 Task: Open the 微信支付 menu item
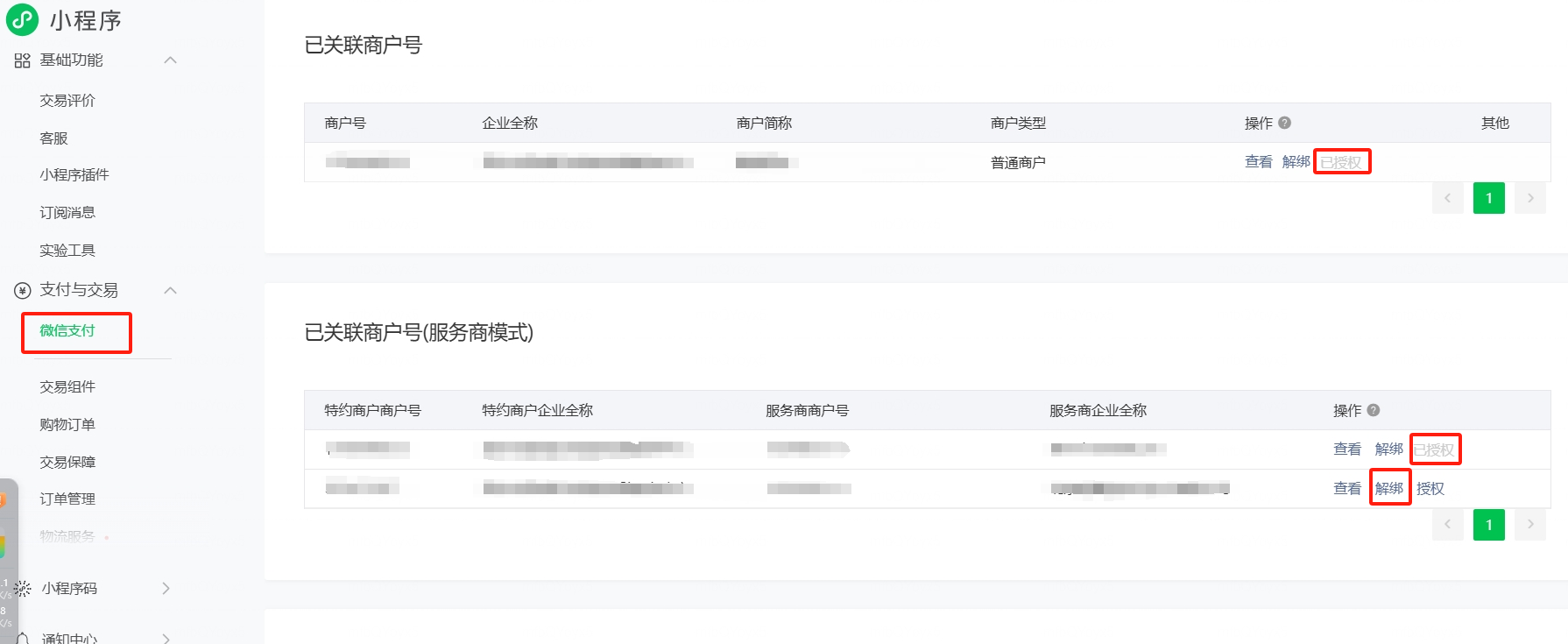point(67,331)
